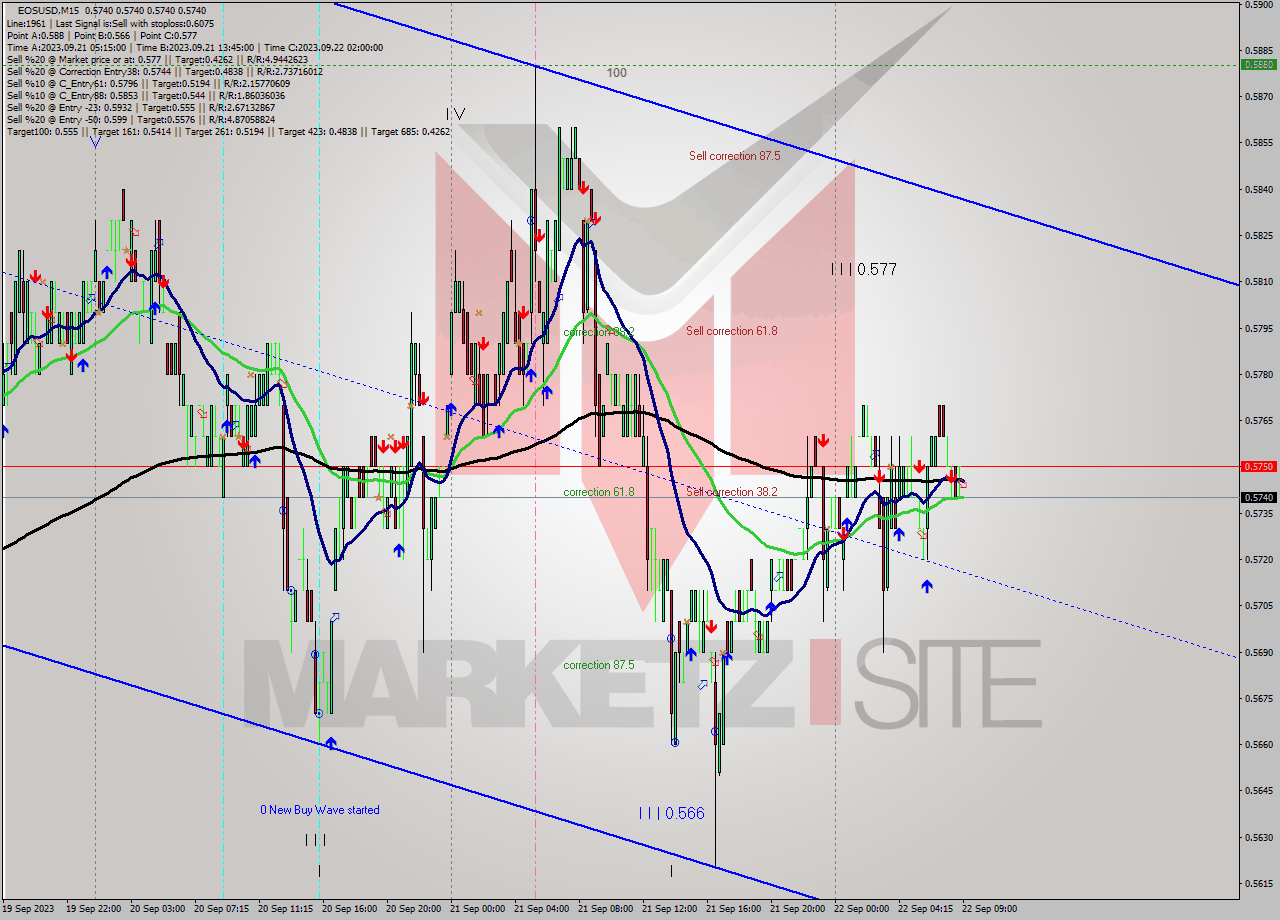Select the green 'correction 61.8' label

pyautogui.click(x=599, y=492)
